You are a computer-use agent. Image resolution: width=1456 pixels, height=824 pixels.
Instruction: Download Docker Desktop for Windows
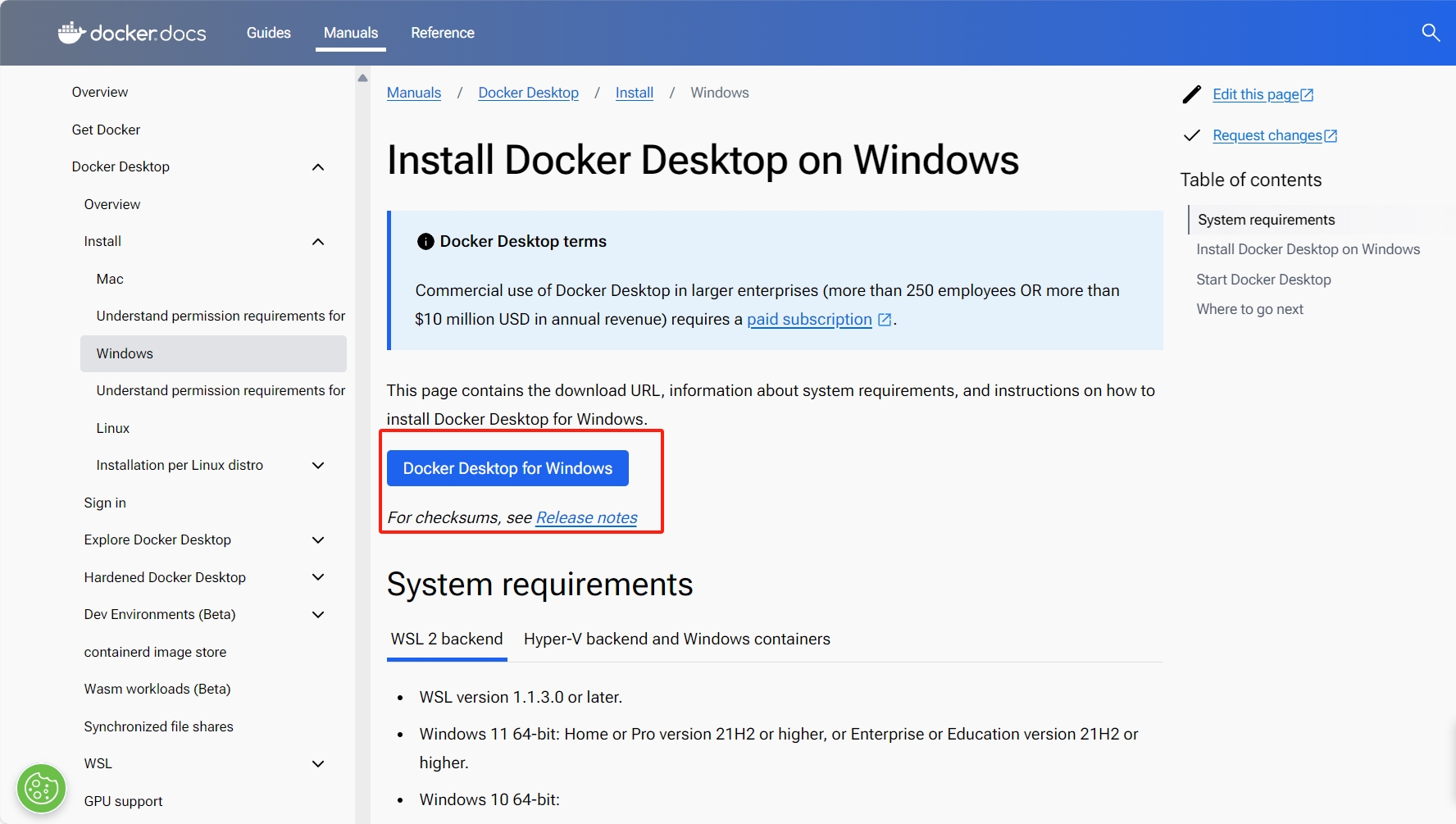click(507, 468)
